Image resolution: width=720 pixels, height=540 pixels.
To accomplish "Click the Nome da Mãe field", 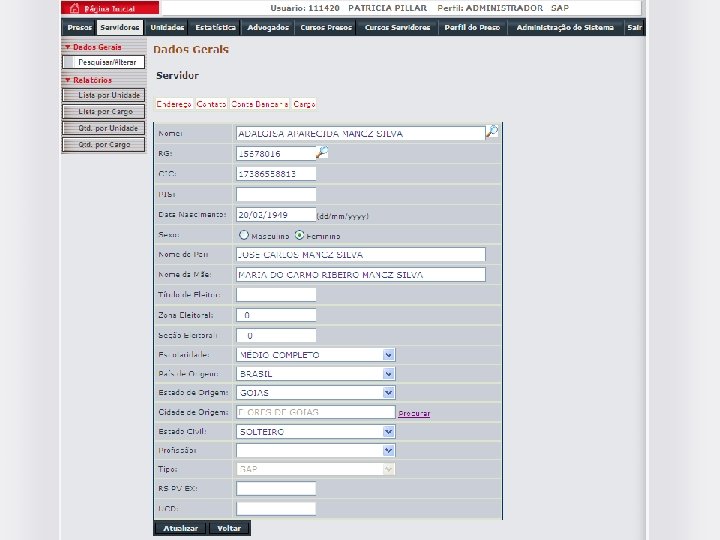I will tap(360, 275).
